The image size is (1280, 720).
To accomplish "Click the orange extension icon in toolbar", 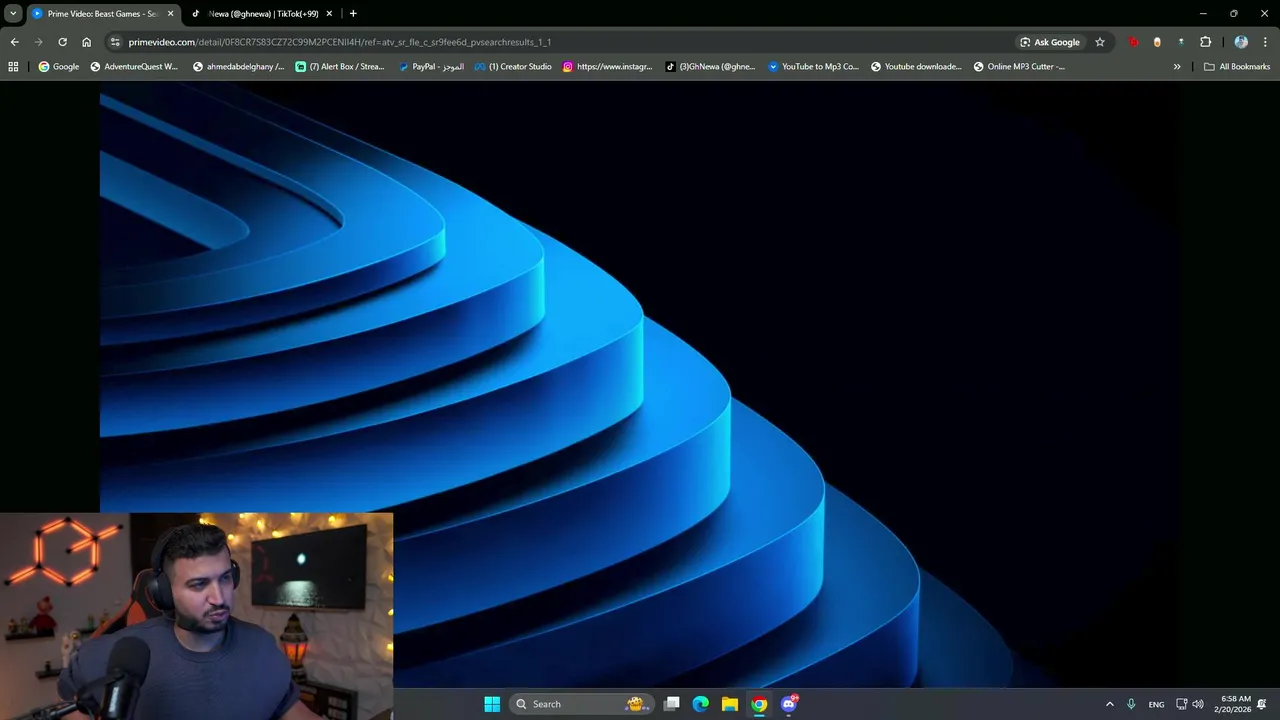I will pyautogui.click(x=1157, y=42).
